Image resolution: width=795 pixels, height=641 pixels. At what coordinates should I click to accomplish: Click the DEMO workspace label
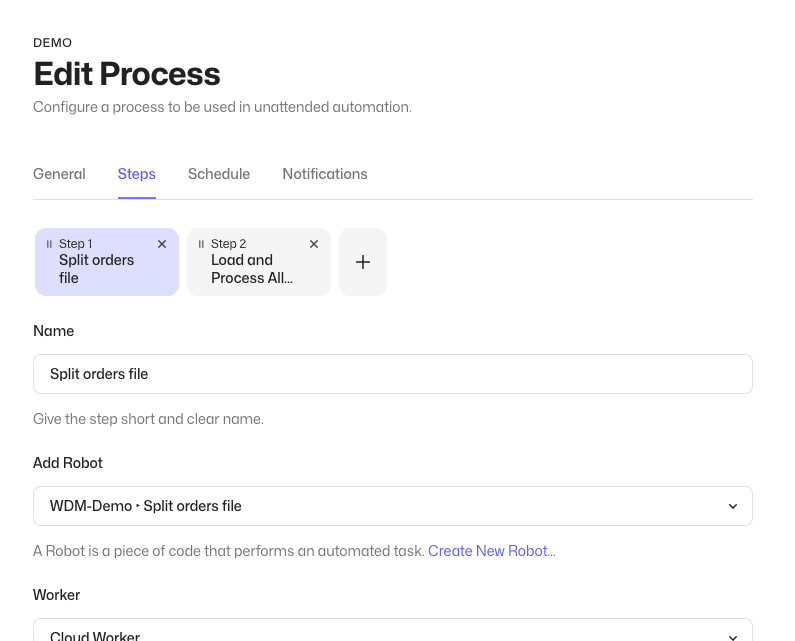[x=53, y=43]
